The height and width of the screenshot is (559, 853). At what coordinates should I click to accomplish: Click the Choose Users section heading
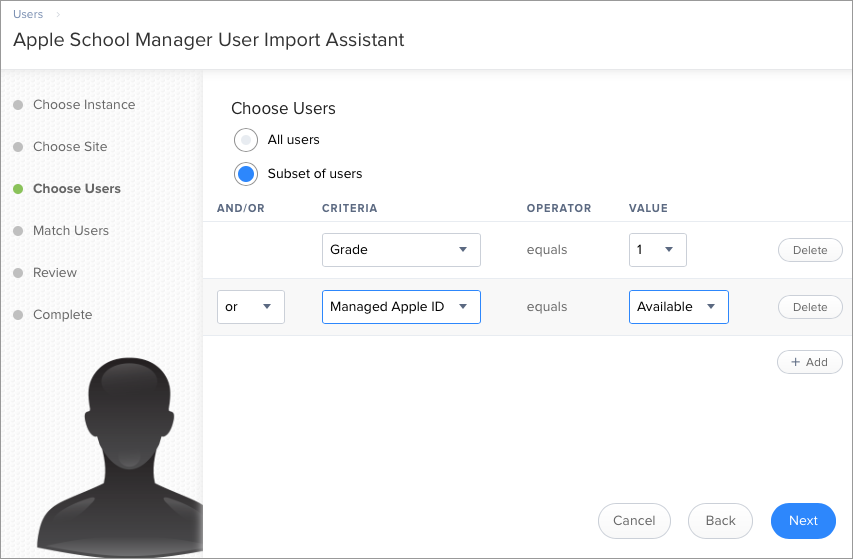pyautogui.click(x=283, y=109)
